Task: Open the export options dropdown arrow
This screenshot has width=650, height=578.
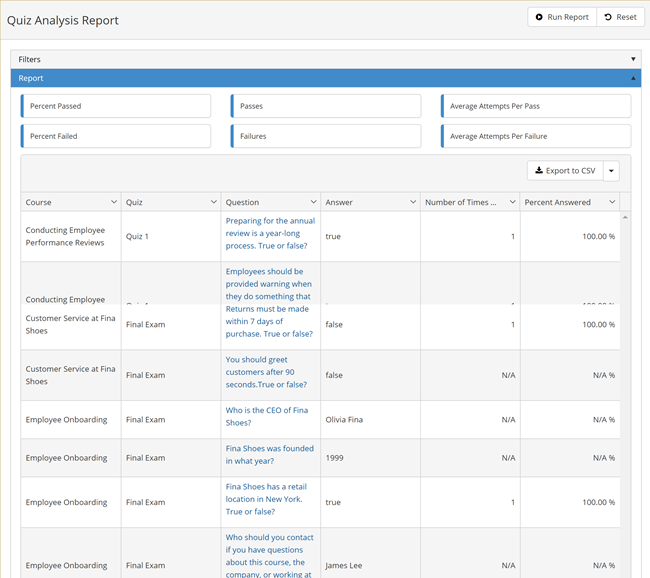Action: 611,171
